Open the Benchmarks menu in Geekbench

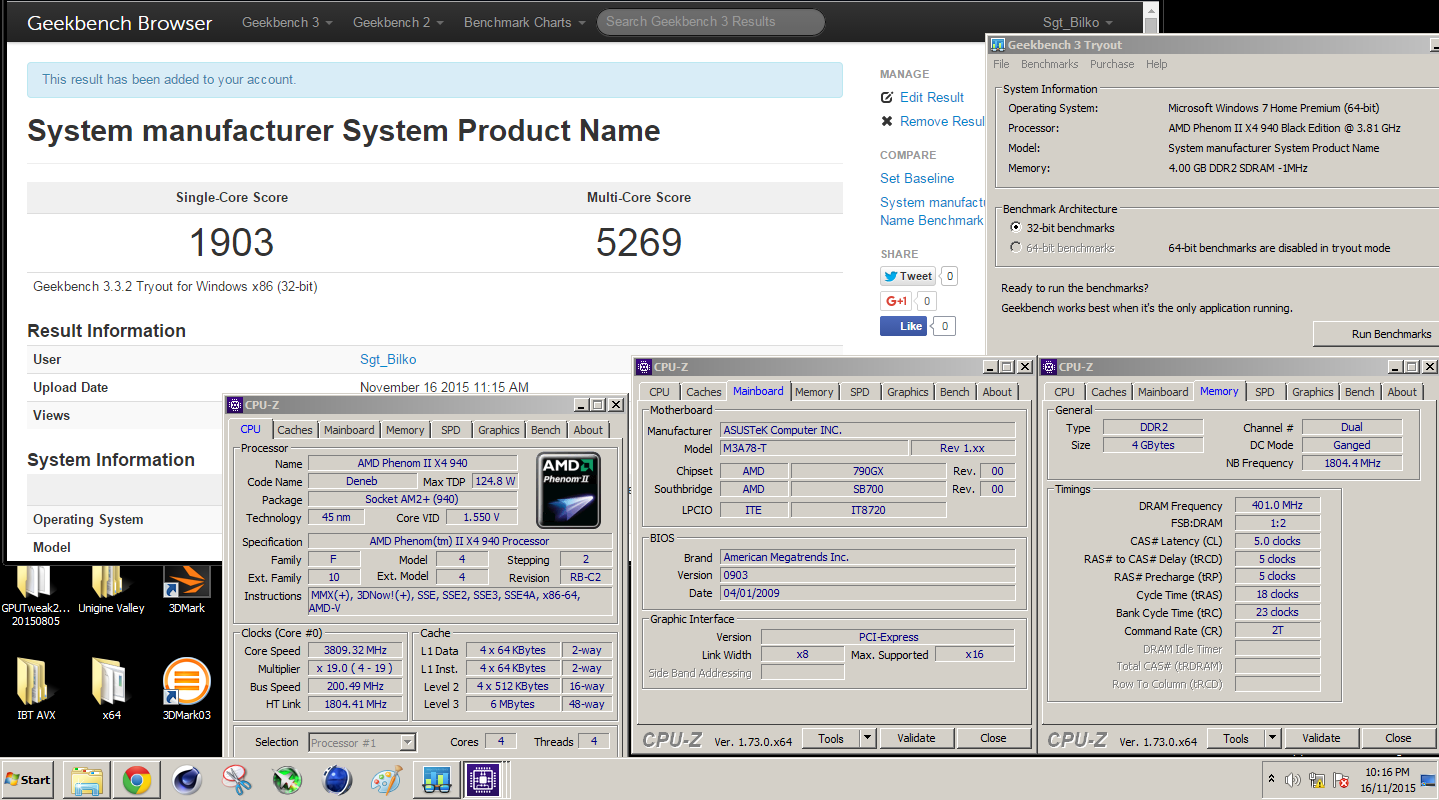pyautogui.click(x=1049, y=64)
